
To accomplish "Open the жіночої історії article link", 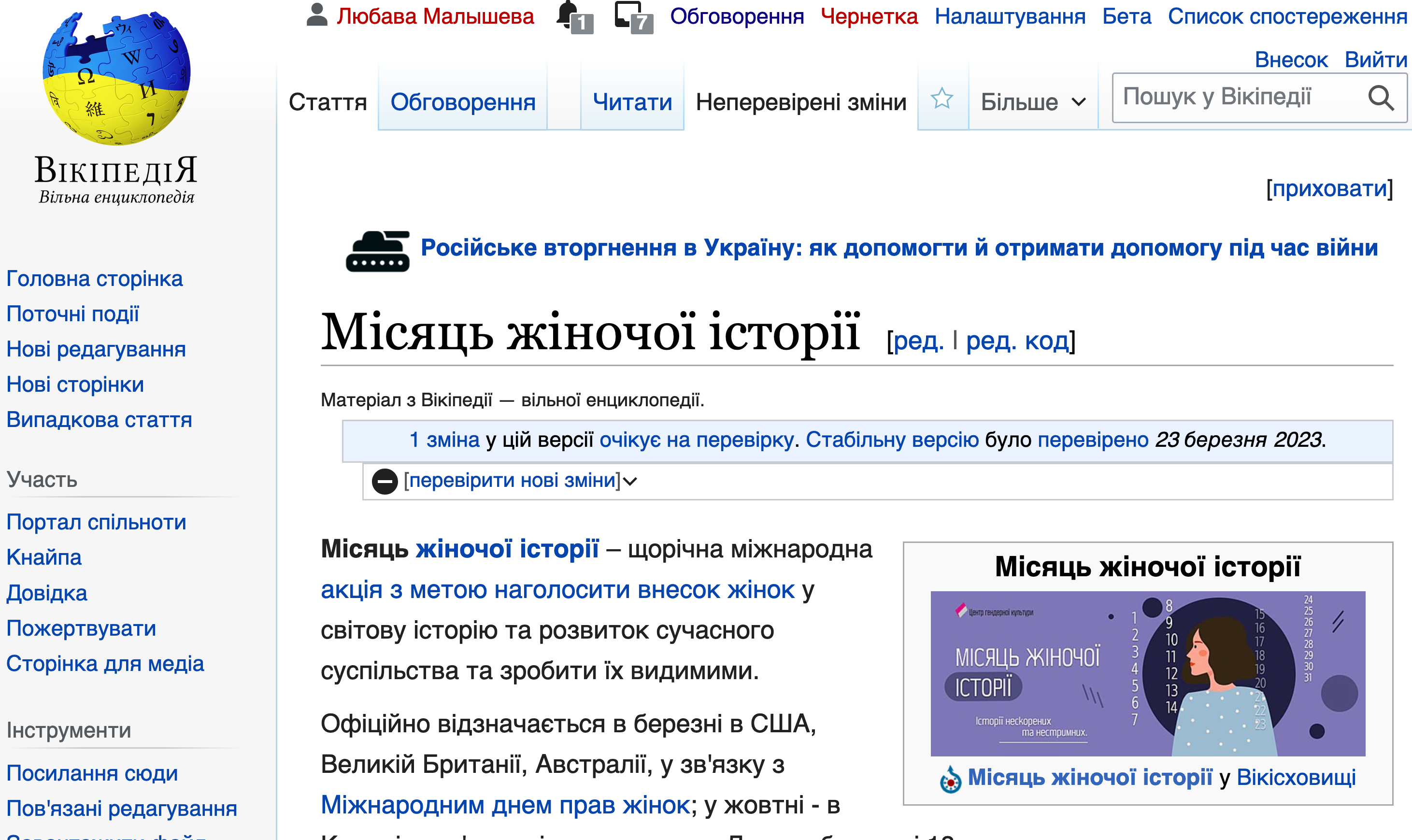I will pos(507,549).
